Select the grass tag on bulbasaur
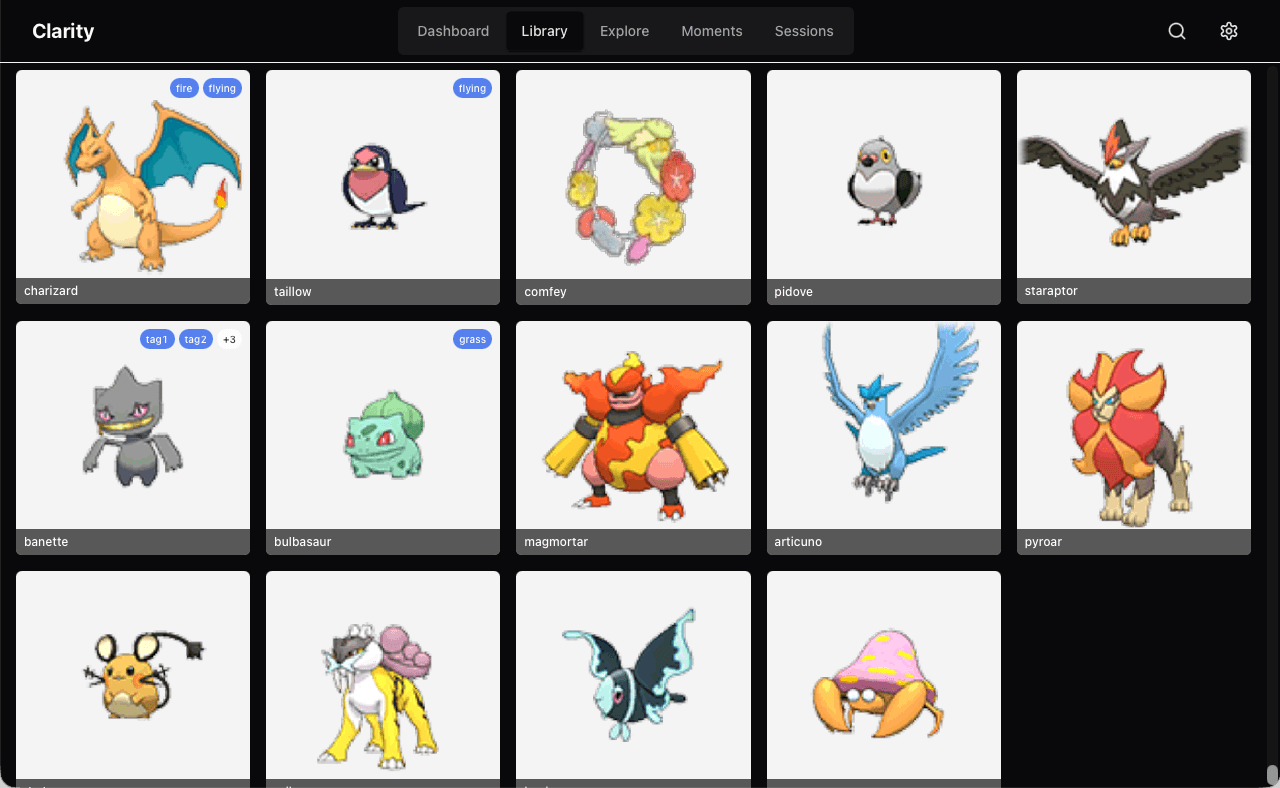 coord(472,339)
